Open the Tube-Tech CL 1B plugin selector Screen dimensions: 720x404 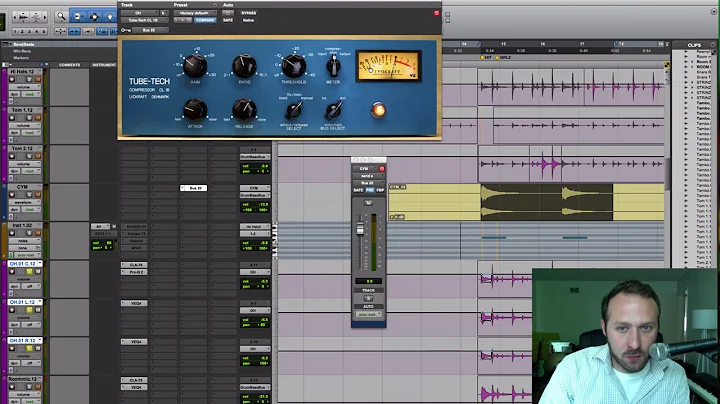point(146,20)
